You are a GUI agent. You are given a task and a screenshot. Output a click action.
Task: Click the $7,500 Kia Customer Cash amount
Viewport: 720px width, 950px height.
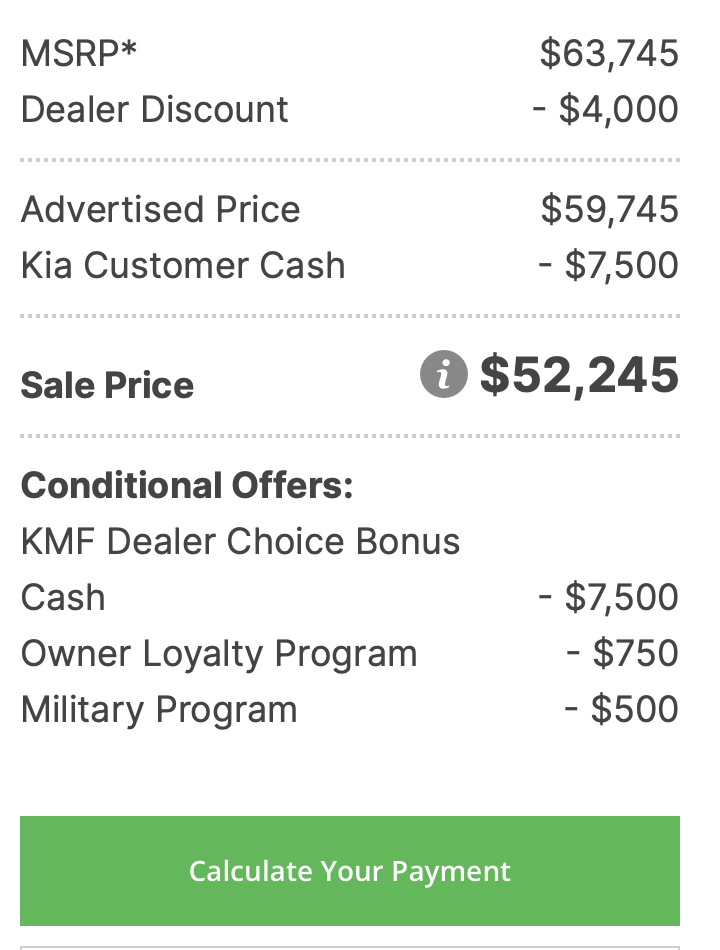point(608,266)
